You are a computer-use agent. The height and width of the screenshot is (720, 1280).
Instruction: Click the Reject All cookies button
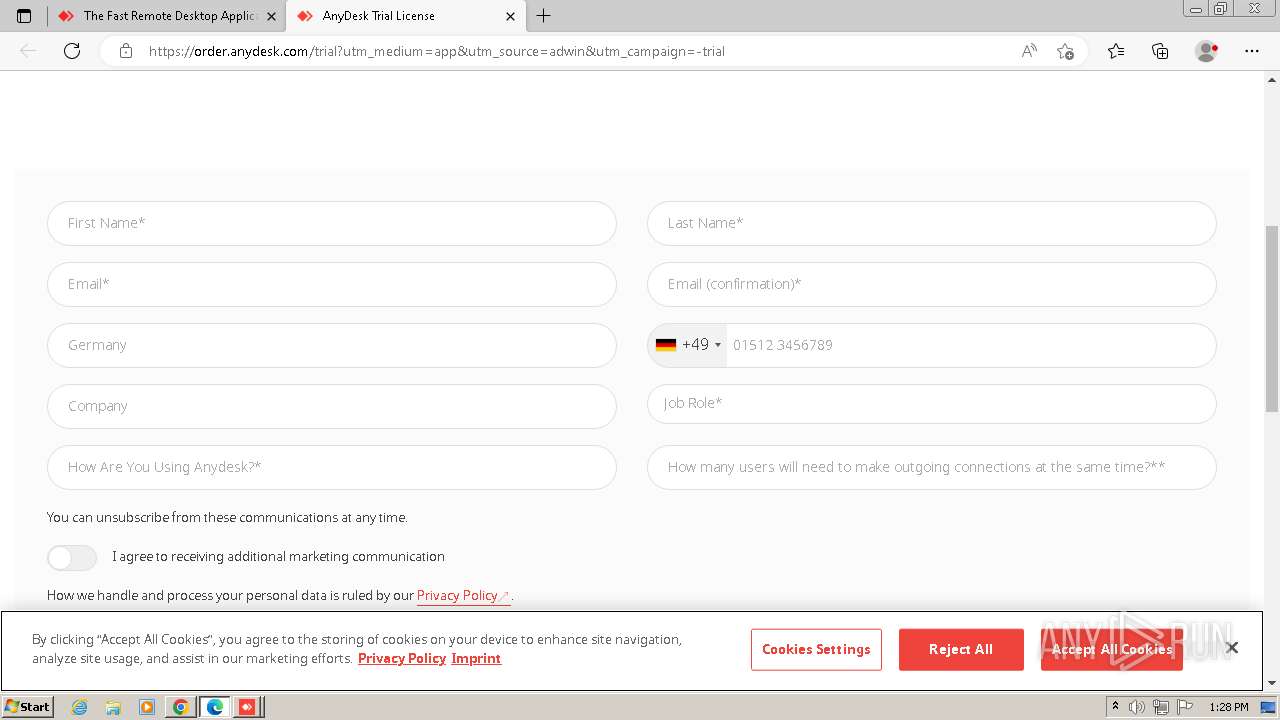point(961,649)
